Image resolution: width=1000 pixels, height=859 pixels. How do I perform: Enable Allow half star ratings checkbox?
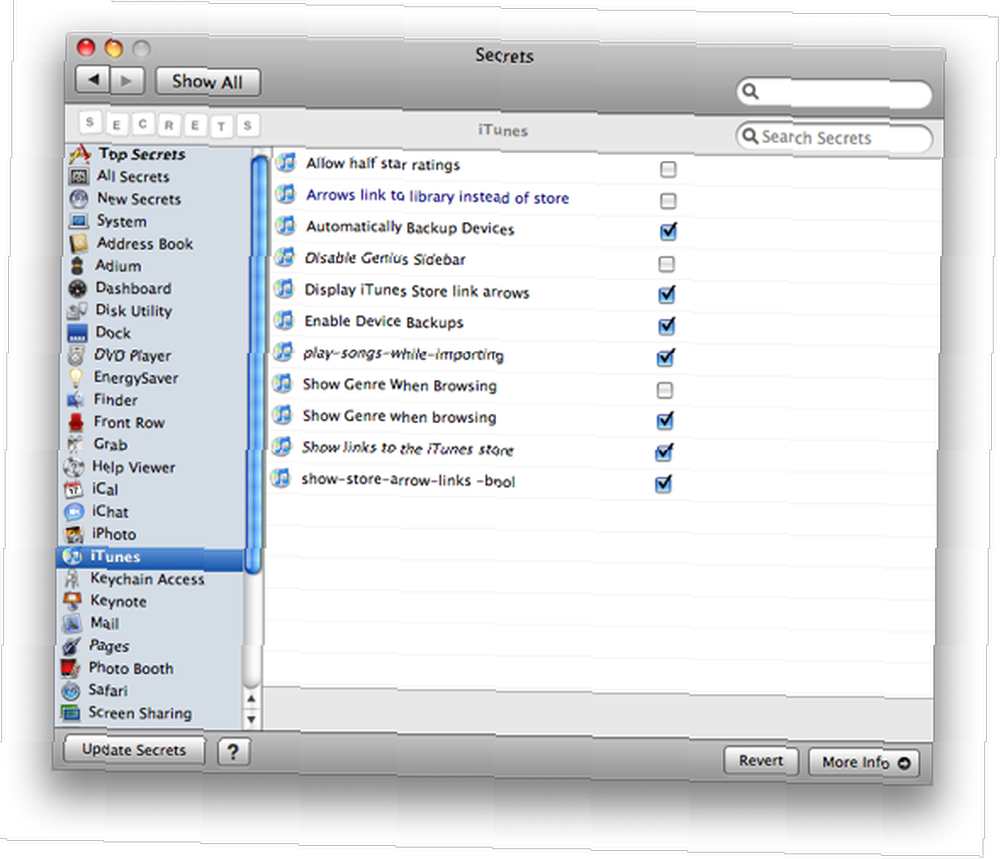pos(668,169)
